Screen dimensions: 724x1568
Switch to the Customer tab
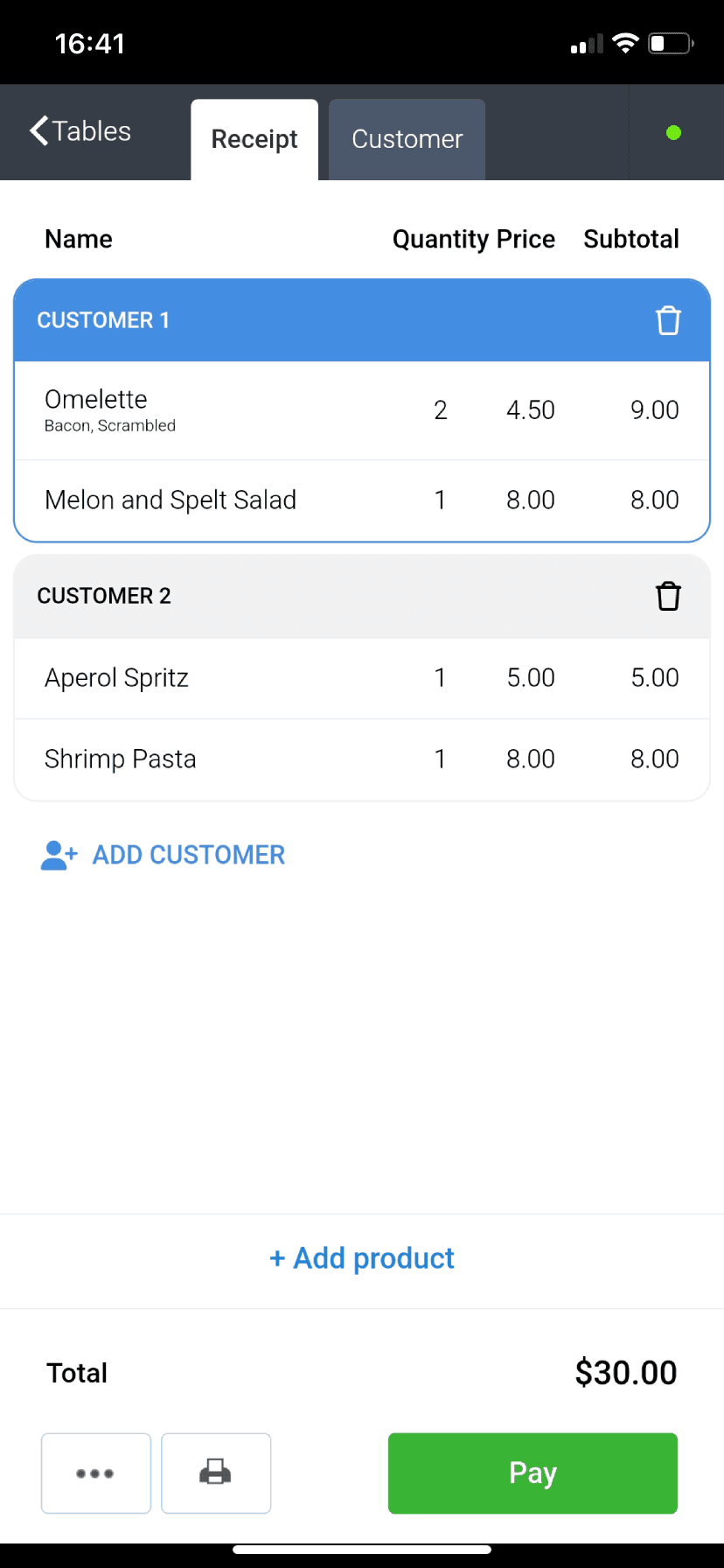(x=407, y=139)
